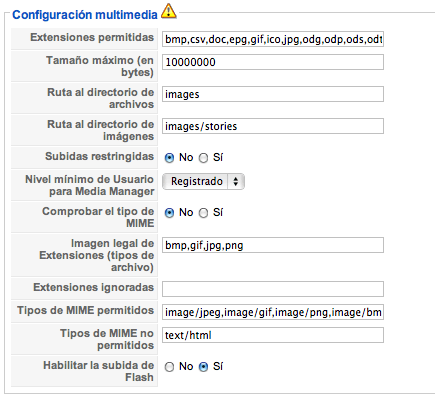Click the empty Extensiones ignoradas field
The image size is (435, 401).
(273, 289)
